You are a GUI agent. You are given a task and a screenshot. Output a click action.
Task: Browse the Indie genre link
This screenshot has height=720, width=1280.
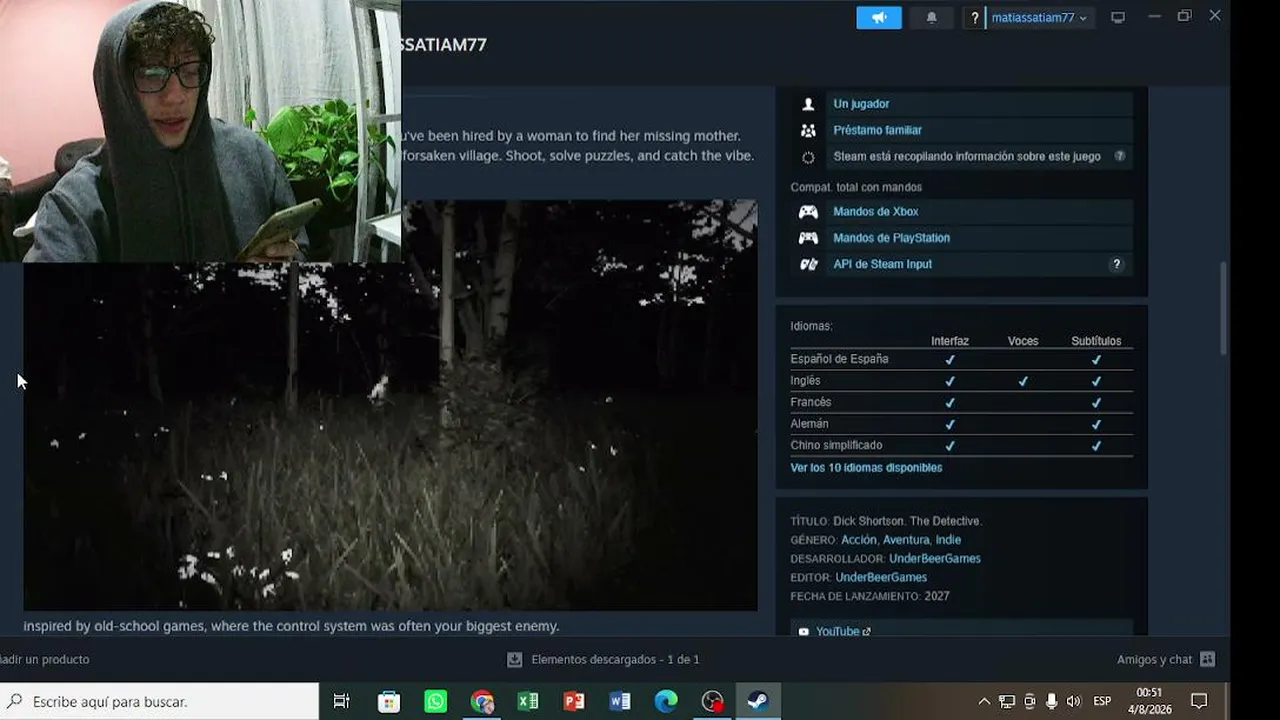948,540
